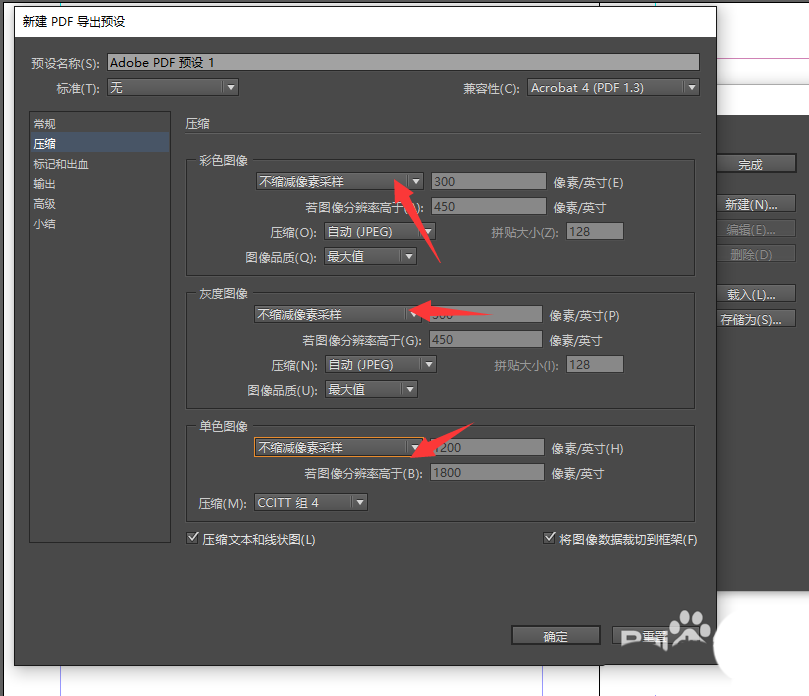Click the 预设名称 field containing Adobe PDF 预设 1
Image resolution: width=809 pixels, height=696 pixels.
pyautogui.click(x=403, y=62)
